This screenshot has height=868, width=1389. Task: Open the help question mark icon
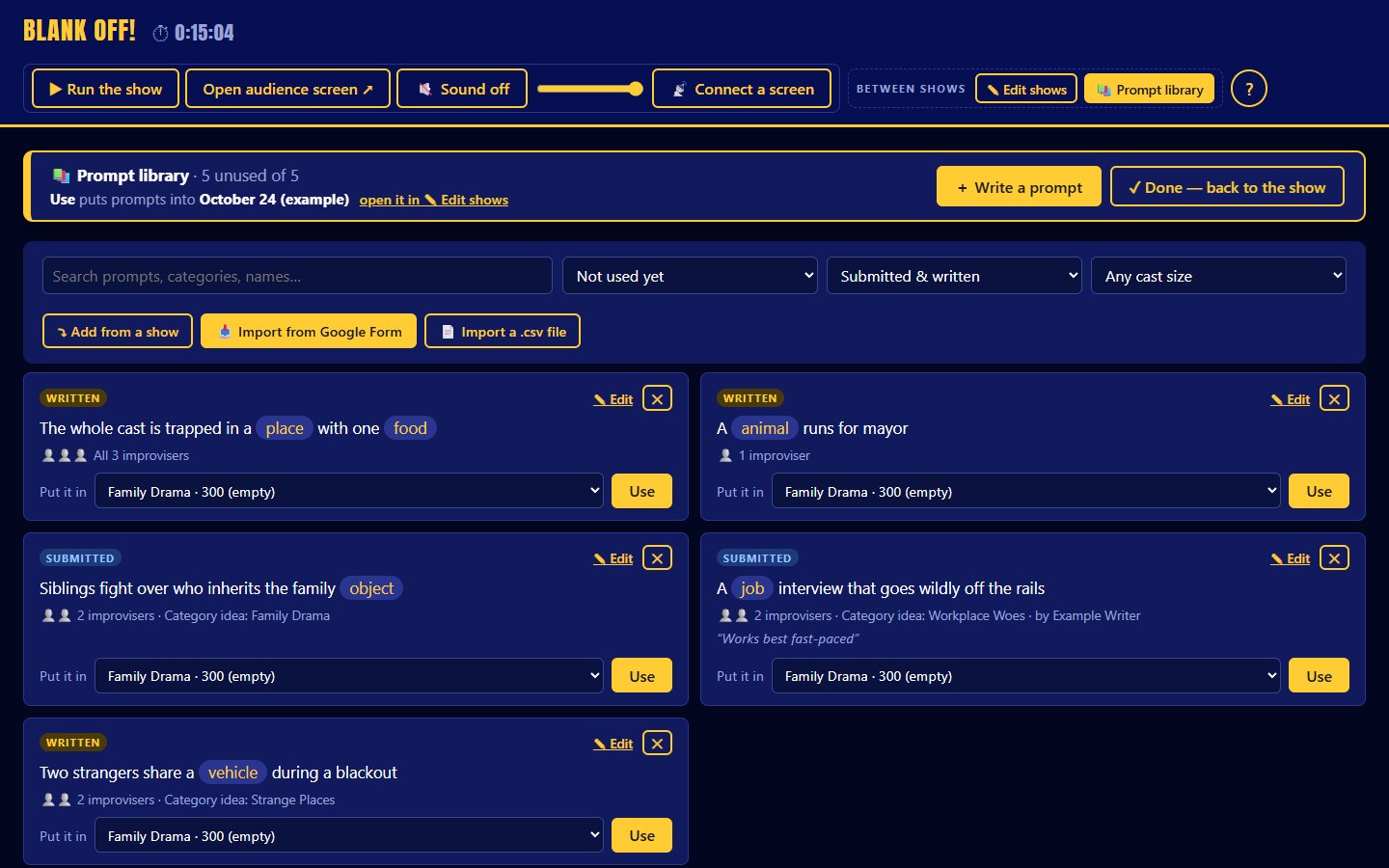(1248, 89)
